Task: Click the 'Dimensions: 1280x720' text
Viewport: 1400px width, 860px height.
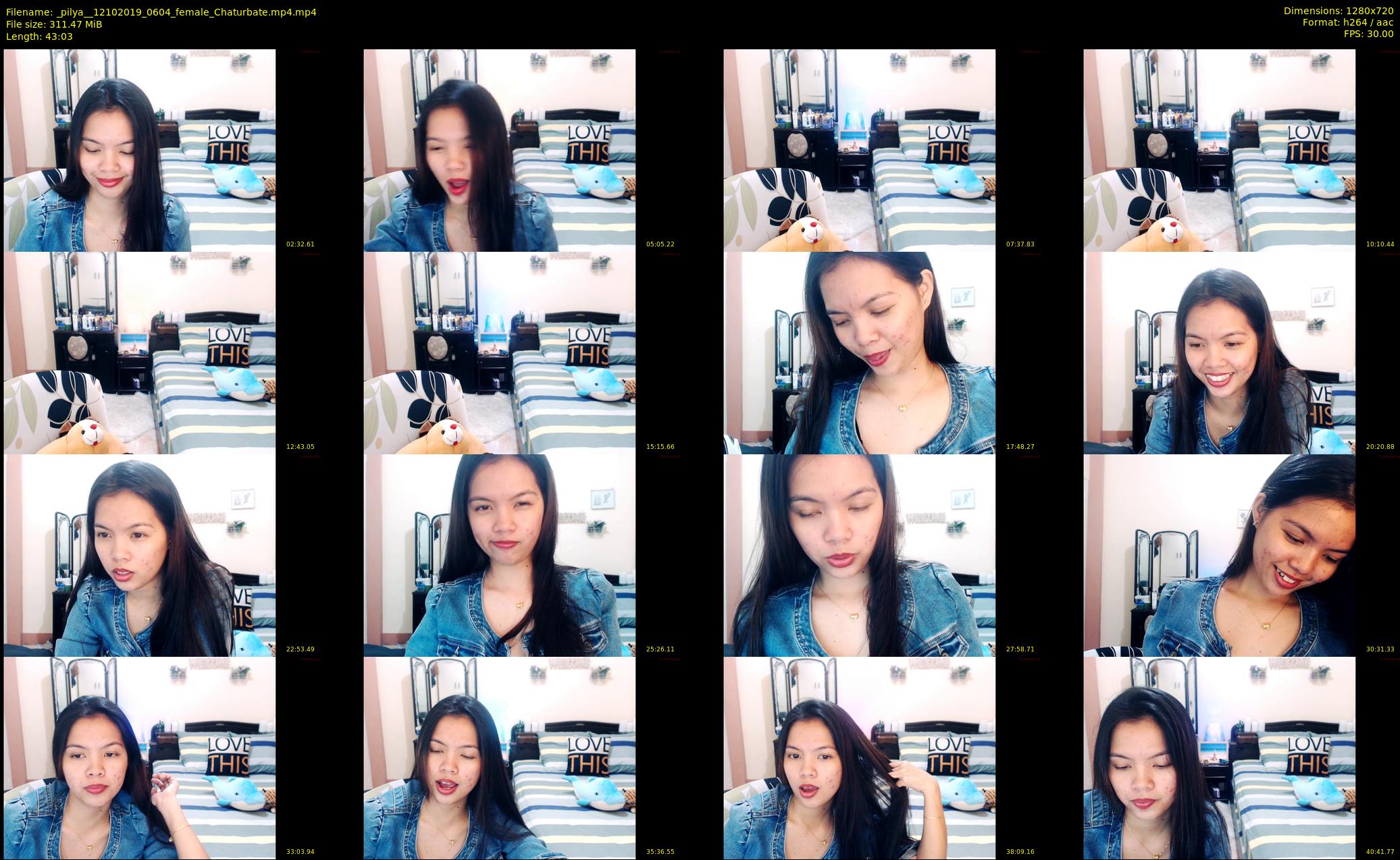Action: [1339, 11]
